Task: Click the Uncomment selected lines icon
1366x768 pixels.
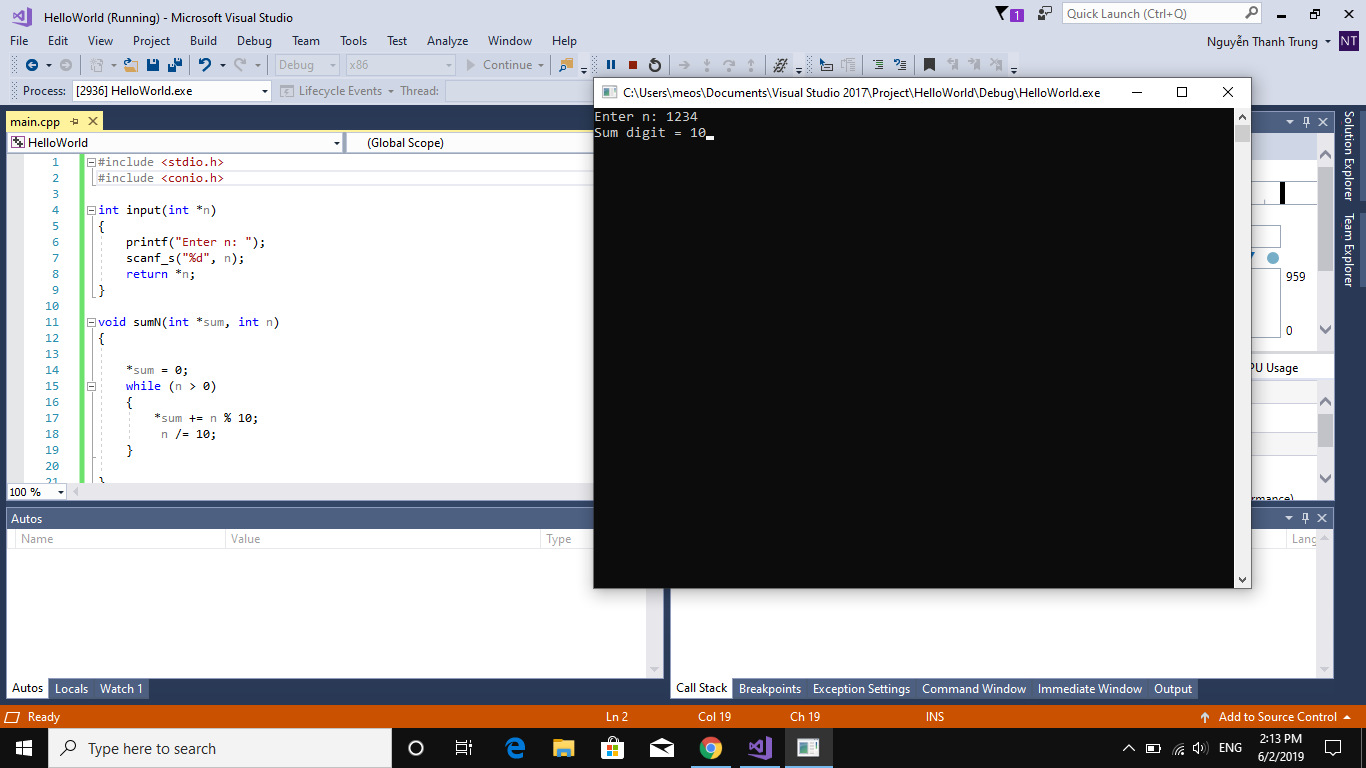Action: click(x=900, y=65)
